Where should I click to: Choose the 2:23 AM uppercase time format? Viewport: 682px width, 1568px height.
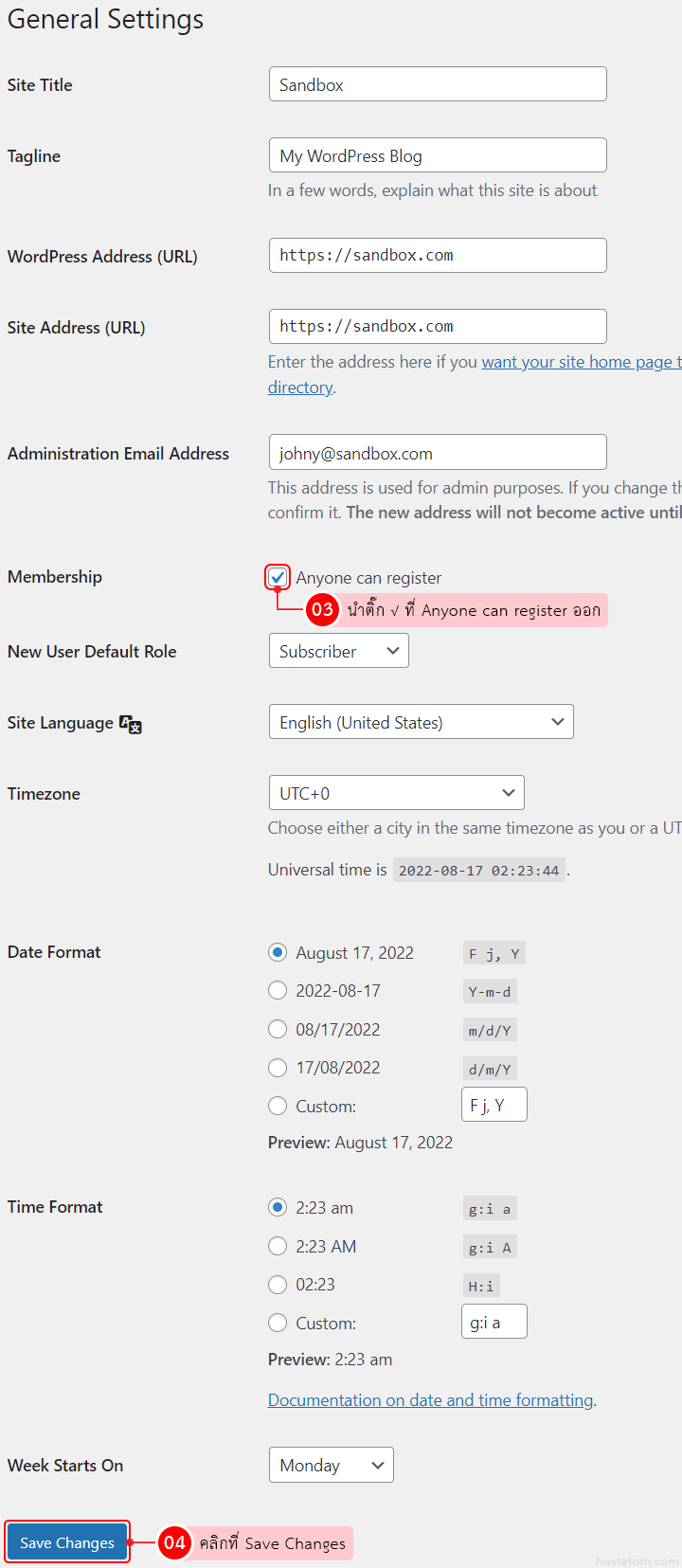pos(278,1247)
